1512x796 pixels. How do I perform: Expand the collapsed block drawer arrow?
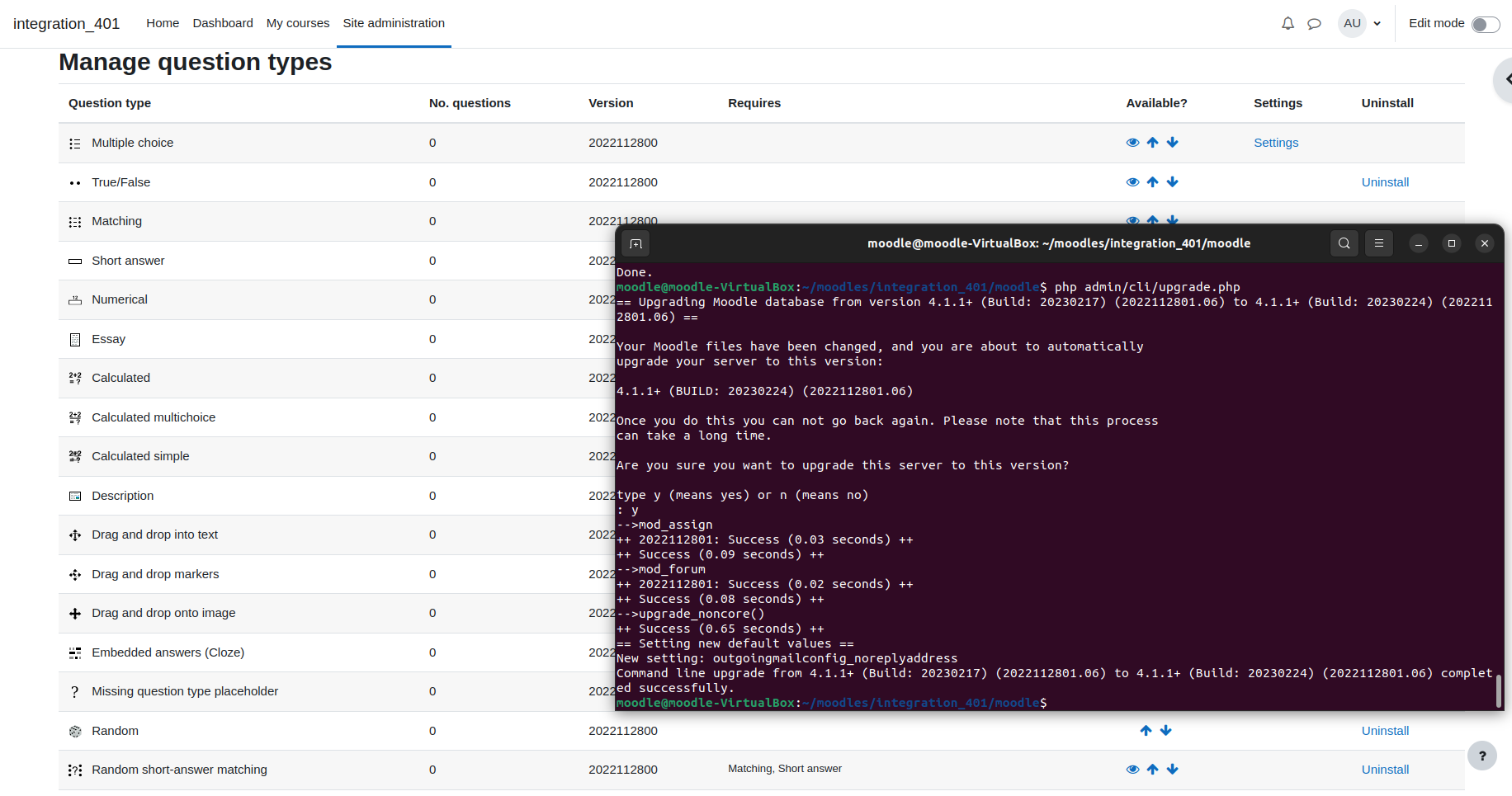pos(1505,79)
